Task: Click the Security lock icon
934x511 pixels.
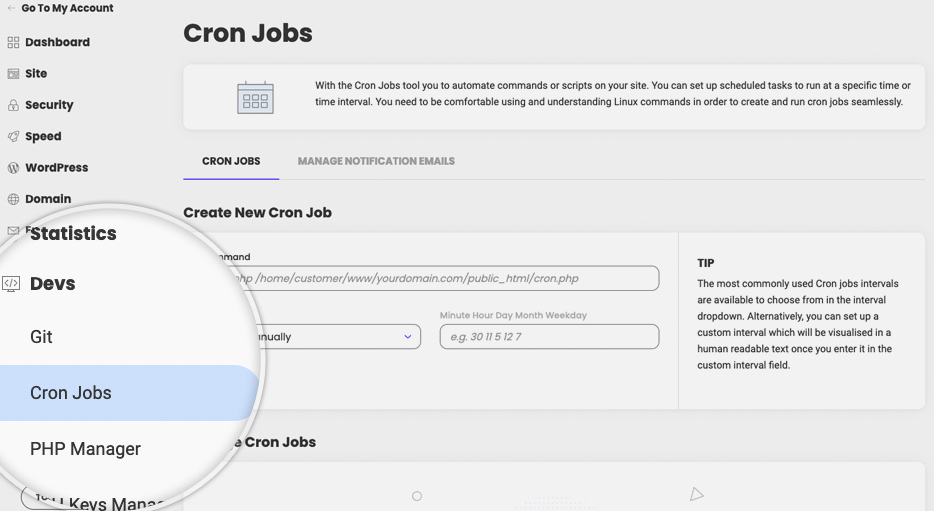Action: 13,105
